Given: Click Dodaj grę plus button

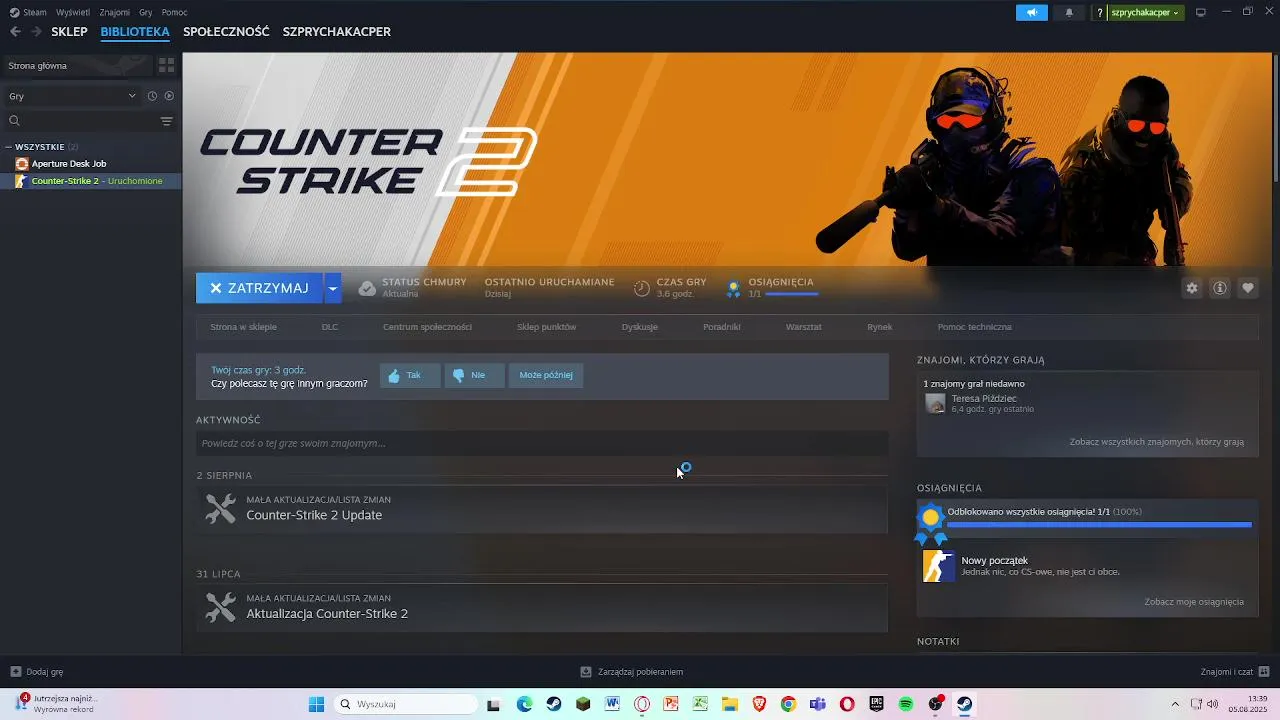Looking at the screenshot, I should tap(37, 672).
